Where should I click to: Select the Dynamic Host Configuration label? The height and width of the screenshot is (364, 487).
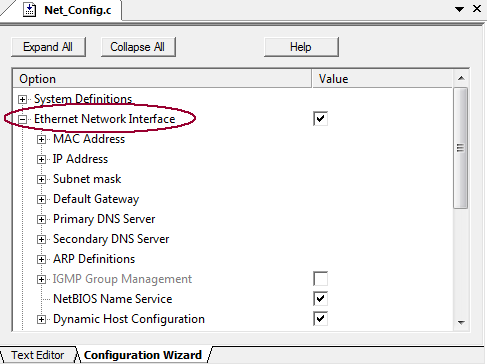129,319
